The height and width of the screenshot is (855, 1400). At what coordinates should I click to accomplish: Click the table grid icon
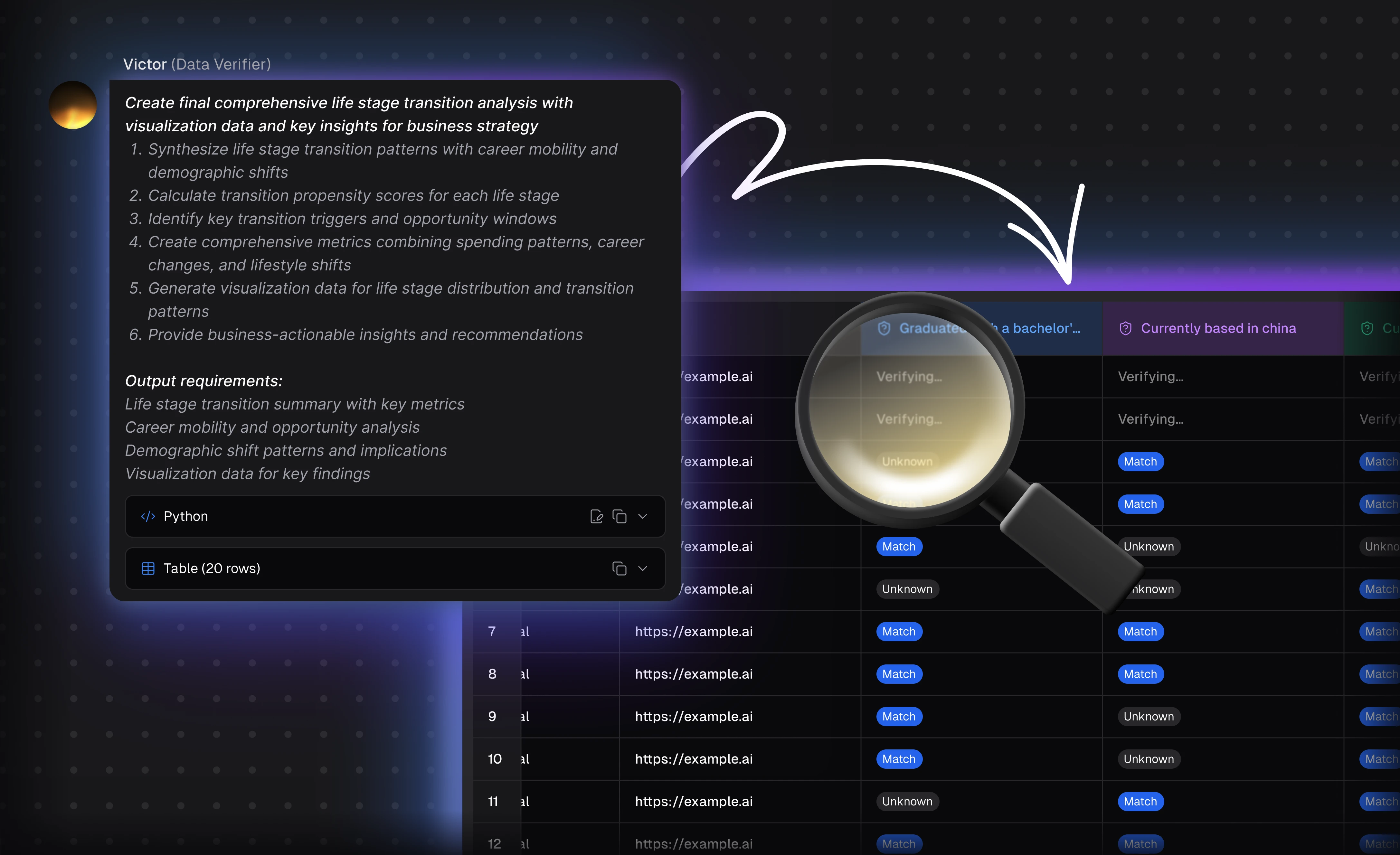[x=148, y=568]
